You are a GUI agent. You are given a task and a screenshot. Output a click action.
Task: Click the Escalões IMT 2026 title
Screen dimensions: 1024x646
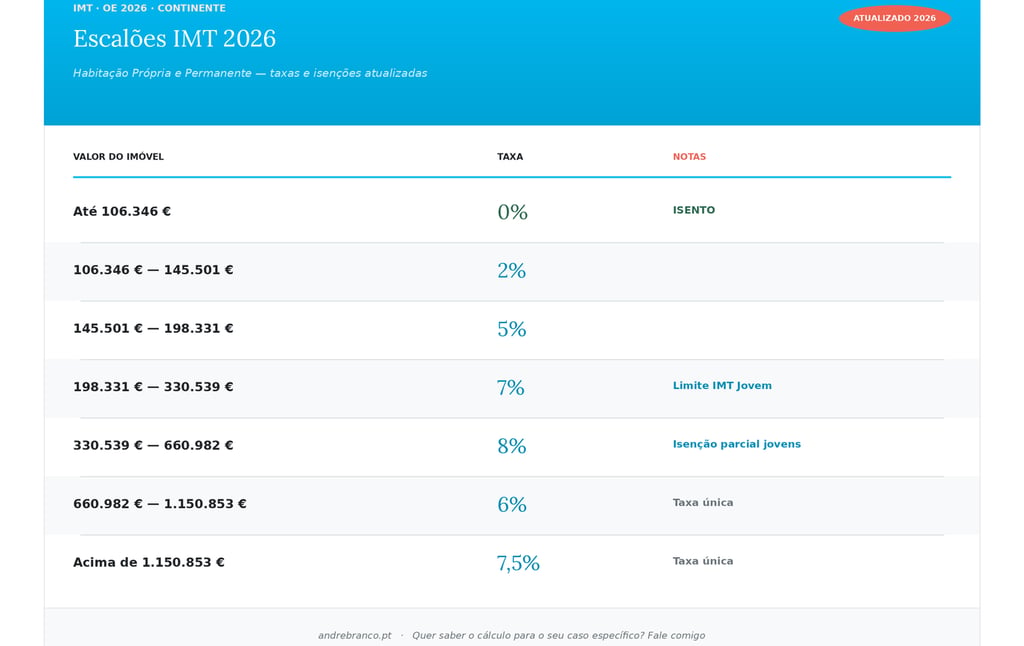[x=174, y=39]
